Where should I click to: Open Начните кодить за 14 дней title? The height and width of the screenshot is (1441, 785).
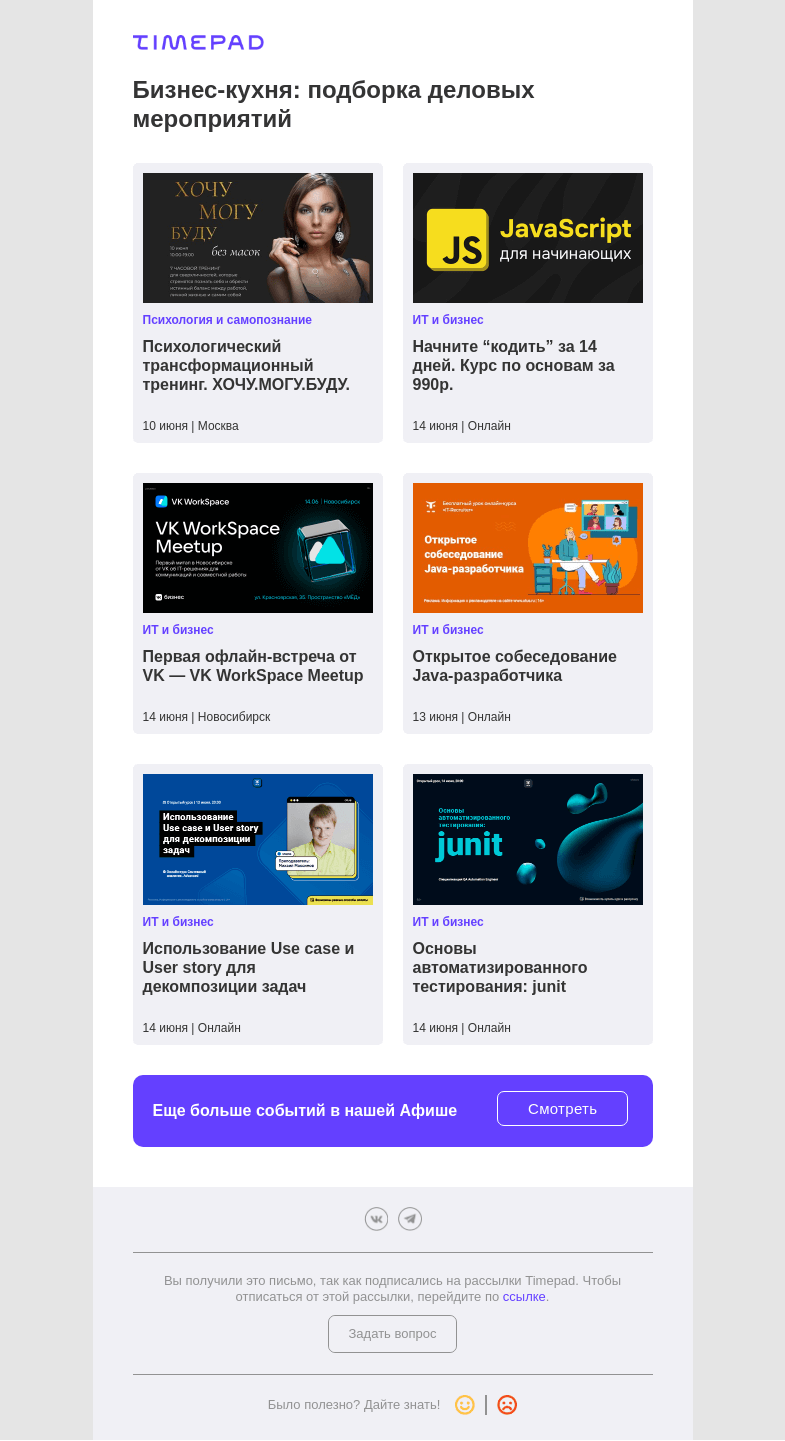514,366
